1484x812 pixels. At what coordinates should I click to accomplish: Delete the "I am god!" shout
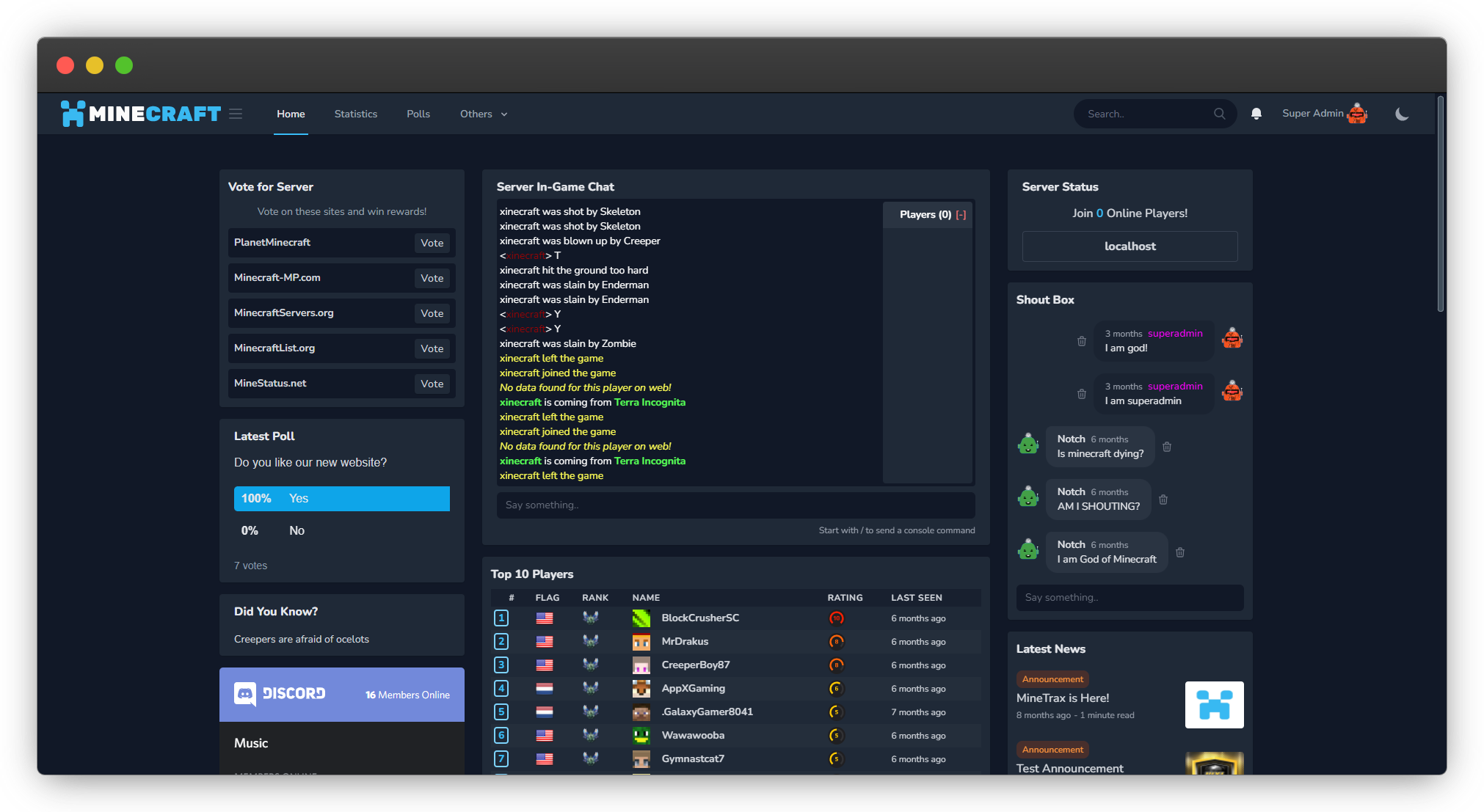(1081, 341)
